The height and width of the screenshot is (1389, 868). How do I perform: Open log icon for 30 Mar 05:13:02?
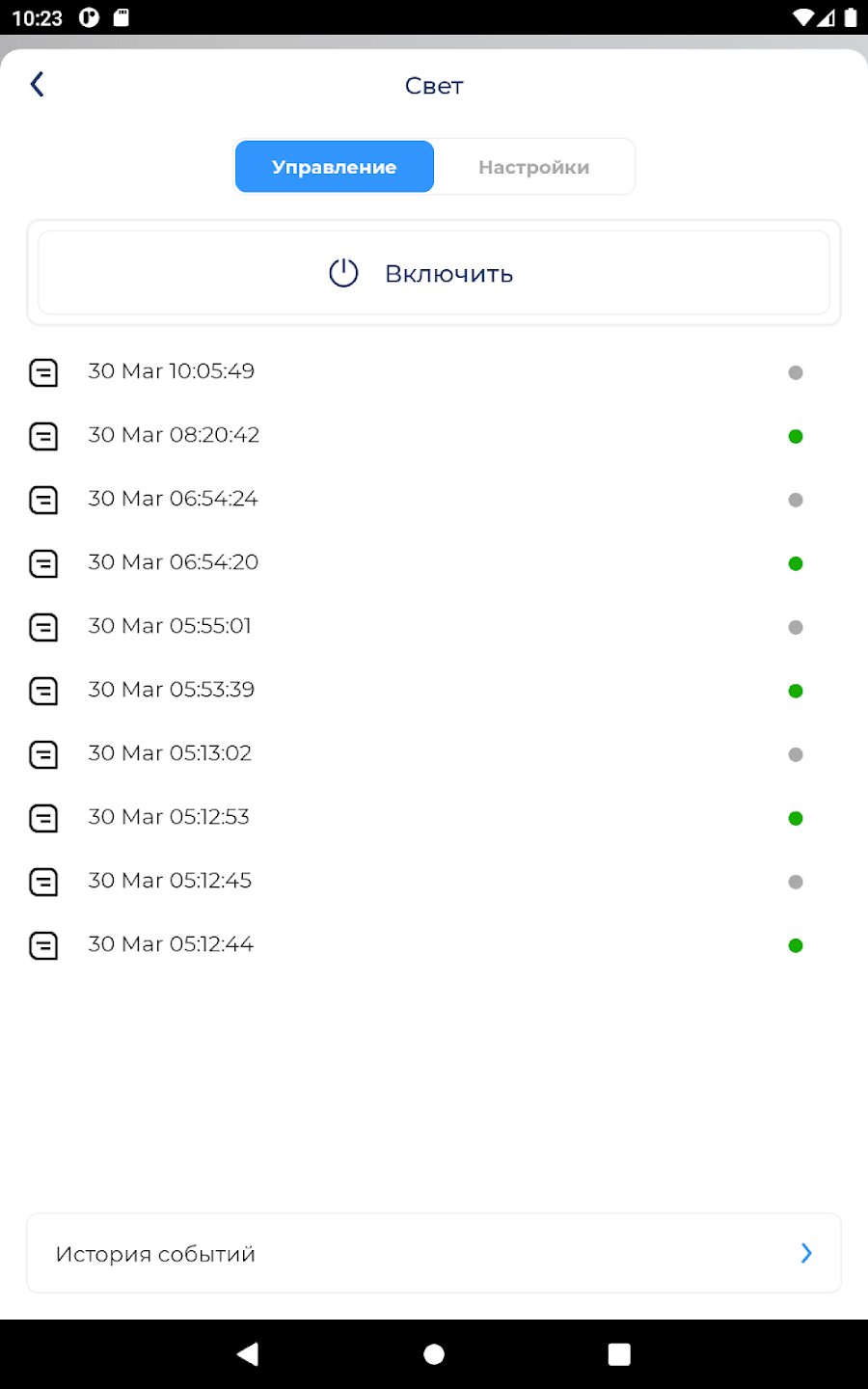tap(43, 754)
